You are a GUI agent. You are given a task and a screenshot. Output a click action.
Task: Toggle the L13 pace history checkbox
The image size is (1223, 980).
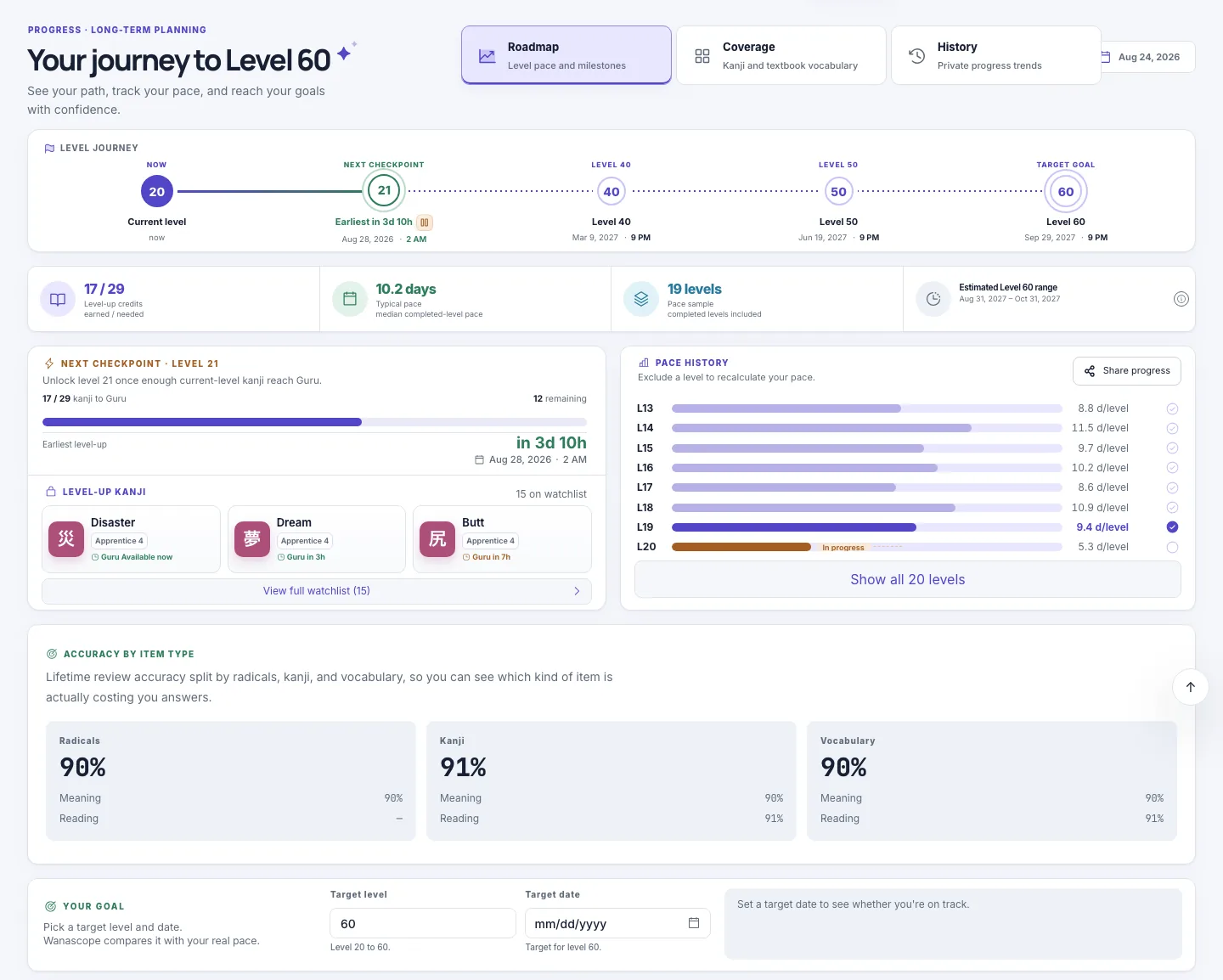click(x=1172, y=408)
